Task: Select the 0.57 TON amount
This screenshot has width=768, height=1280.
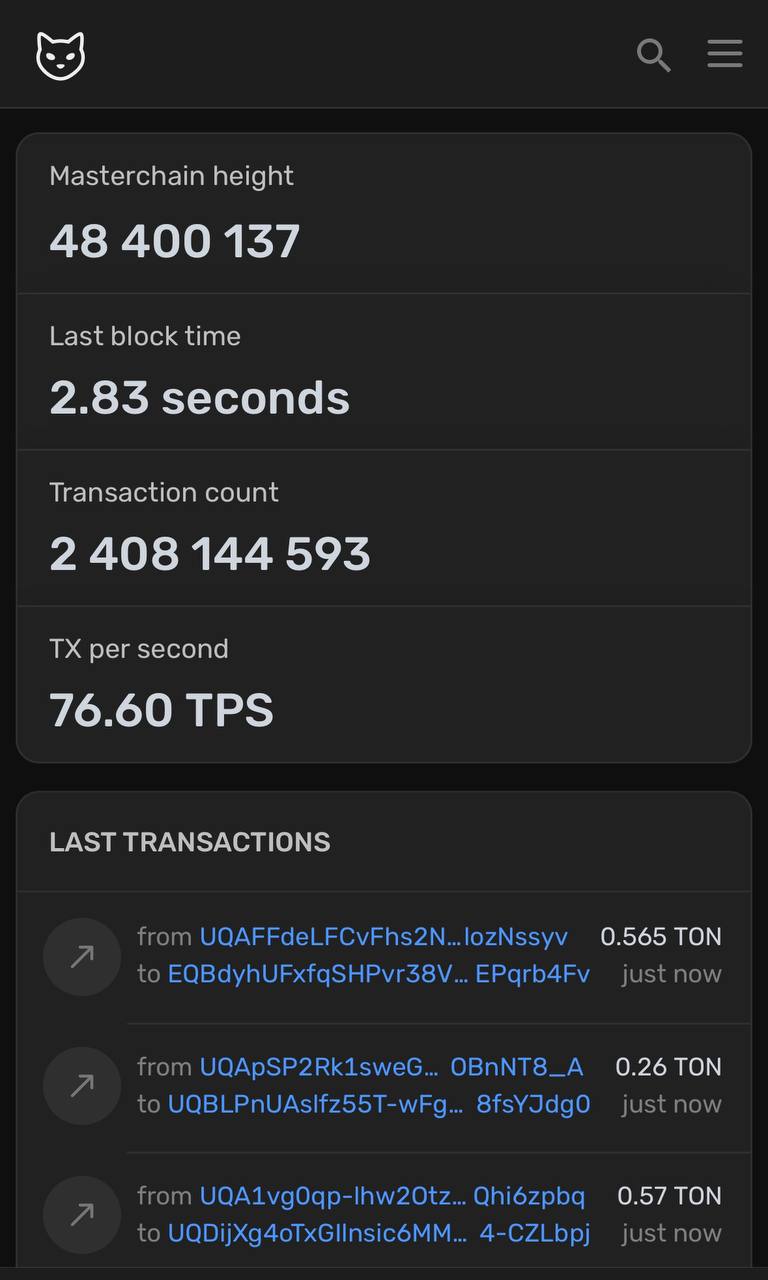Action: (669, 1196)
